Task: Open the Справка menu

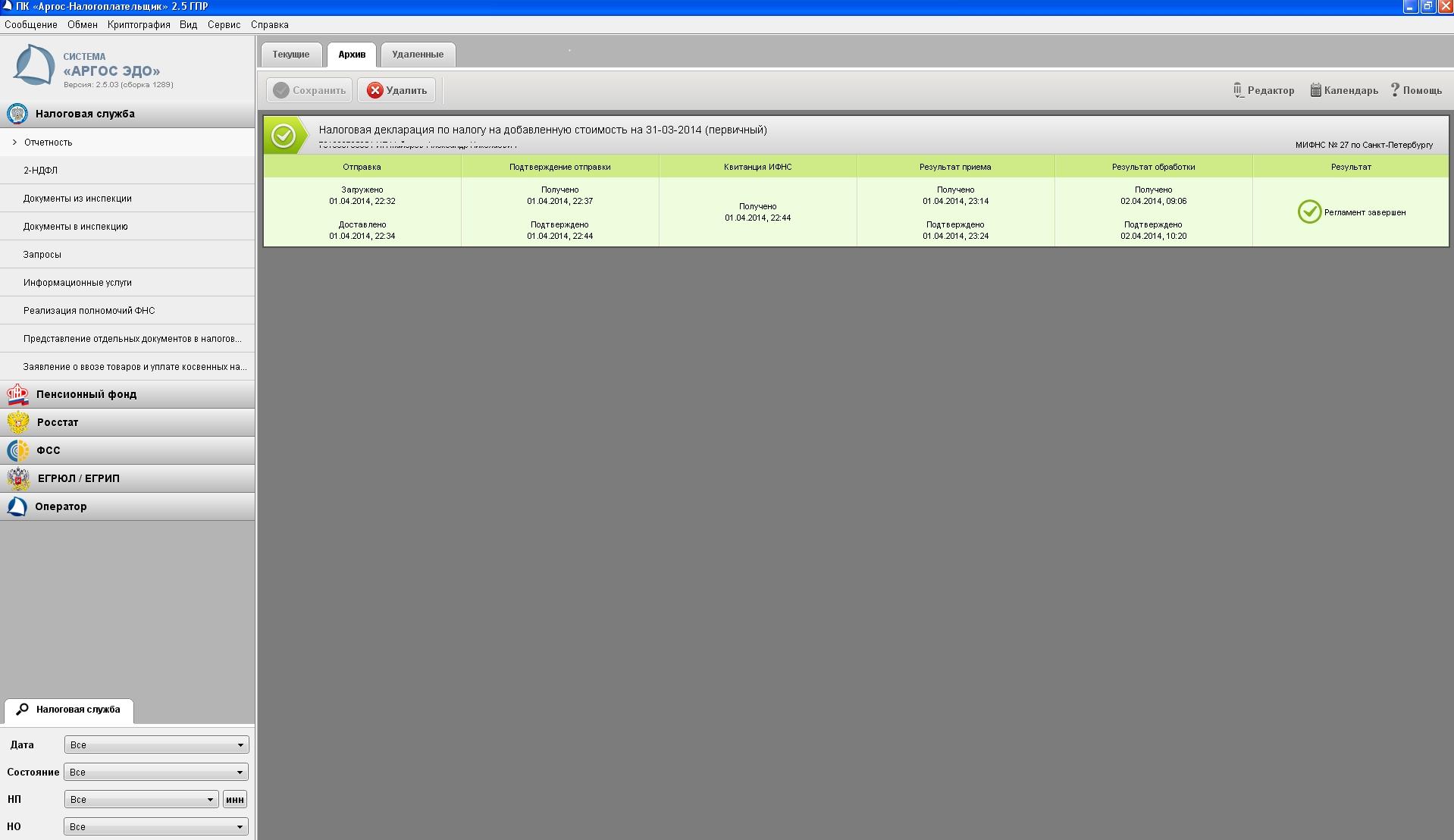Action: [270, 25]
